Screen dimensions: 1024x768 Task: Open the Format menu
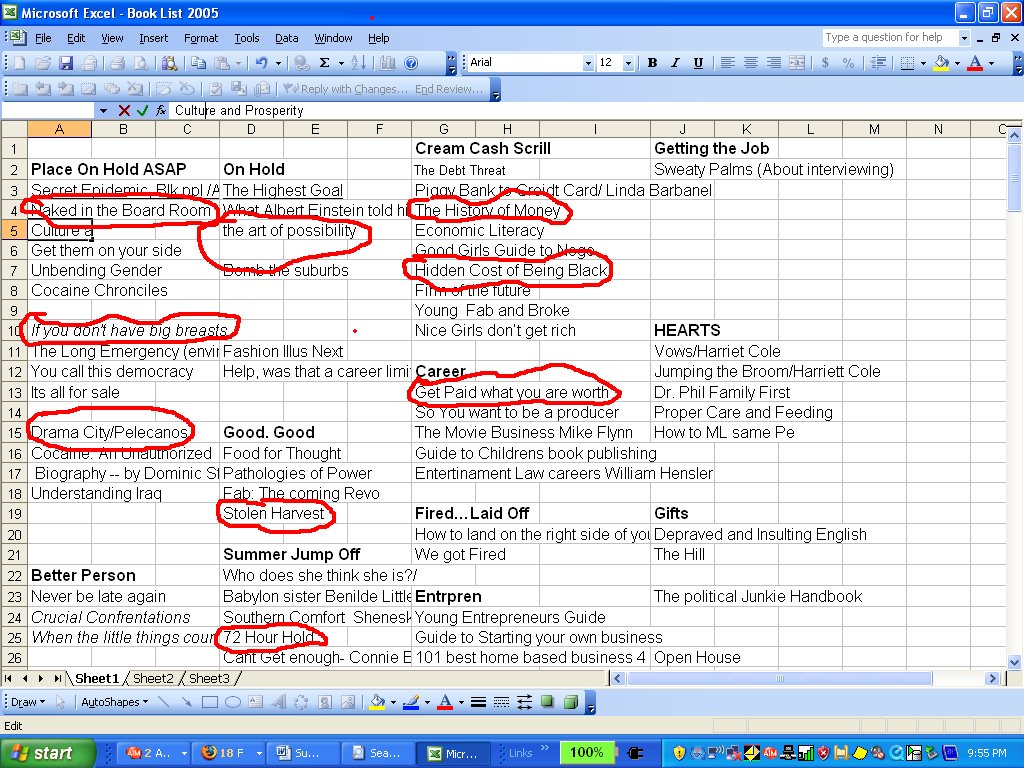200,39
